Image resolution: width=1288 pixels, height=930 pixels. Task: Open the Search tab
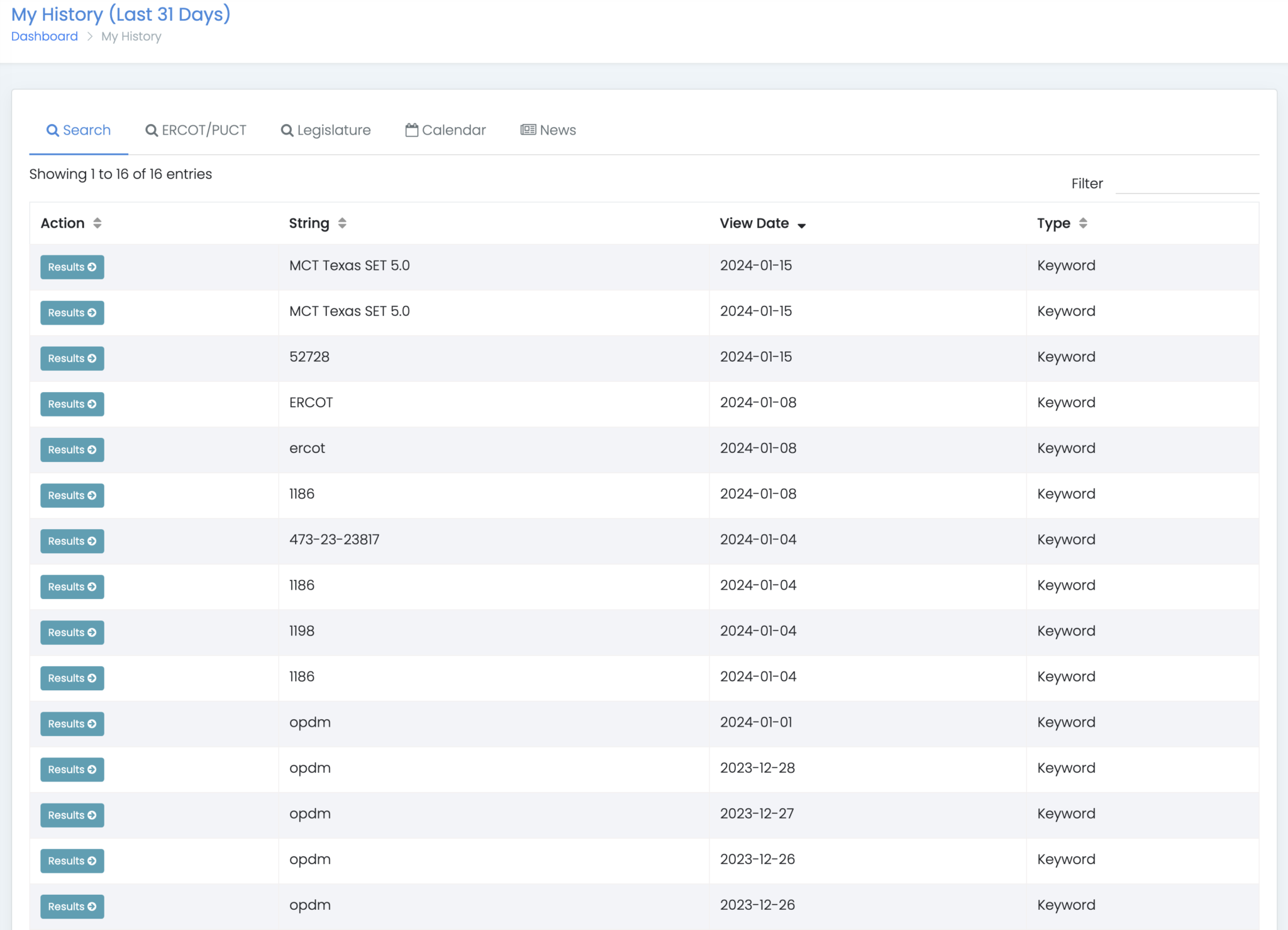(x=79, y=130)
